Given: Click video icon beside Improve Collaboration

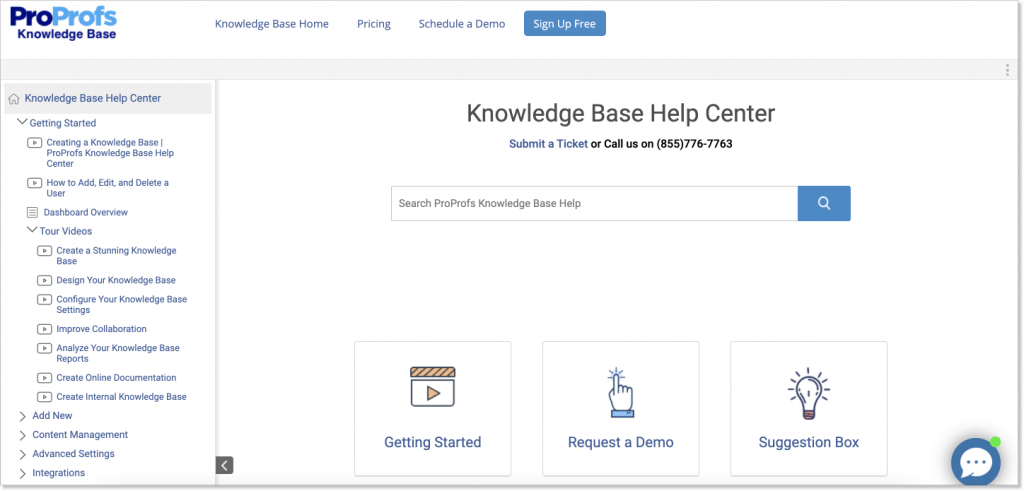Looking at the screenshot, I should tap(44, 329).
